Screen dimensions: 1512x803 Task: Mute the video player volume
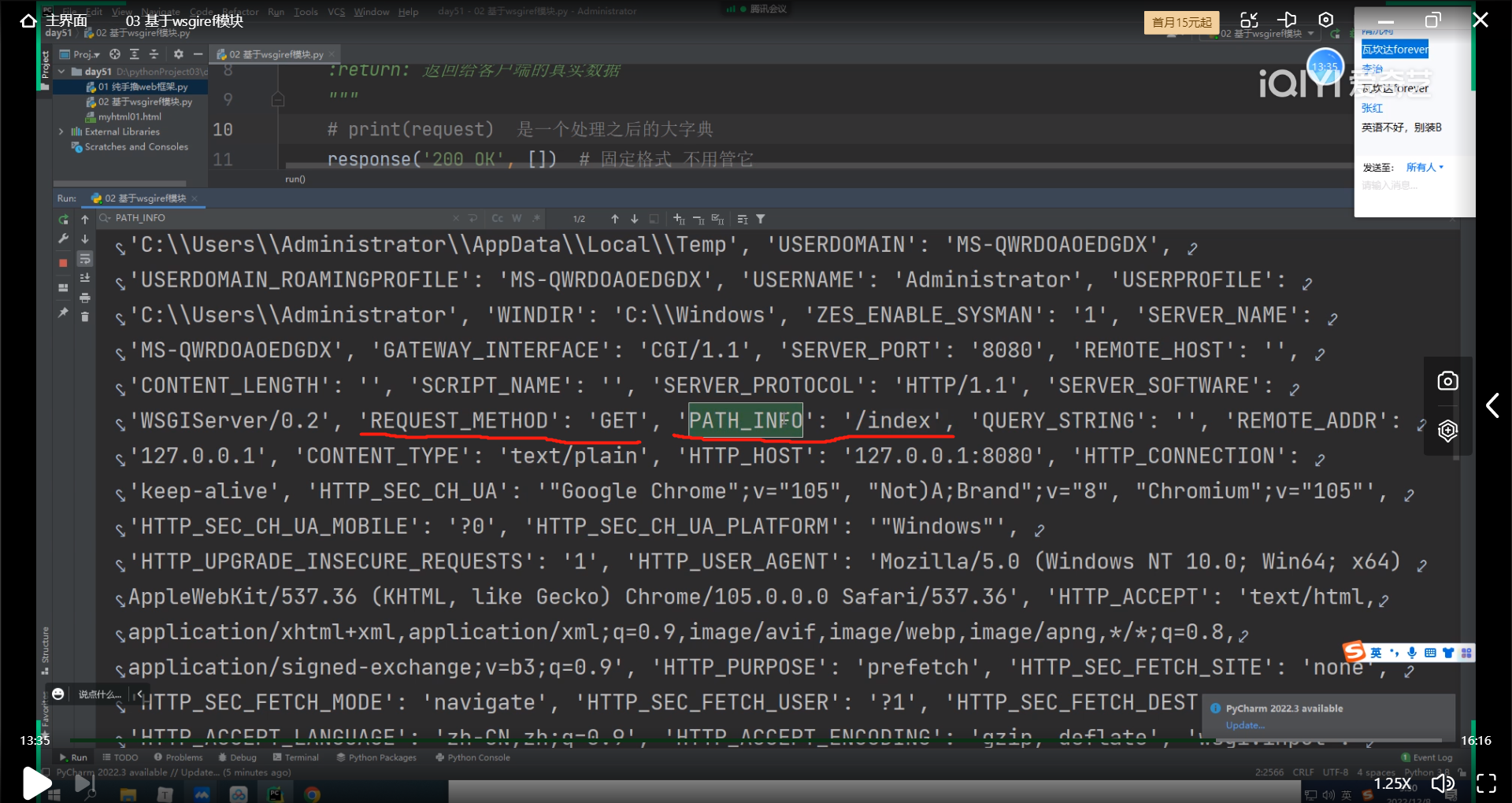[1443, 783]
